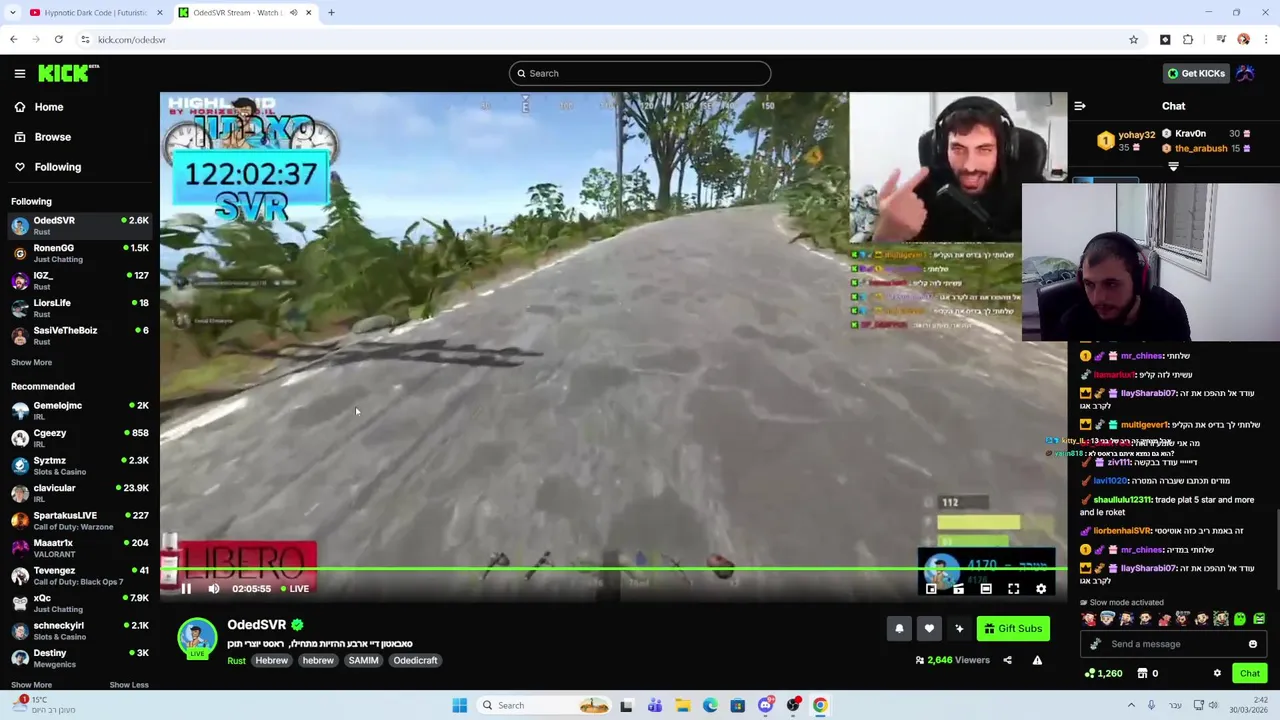Click the Kick search box

pyautogui.click(x=640, y=73)
